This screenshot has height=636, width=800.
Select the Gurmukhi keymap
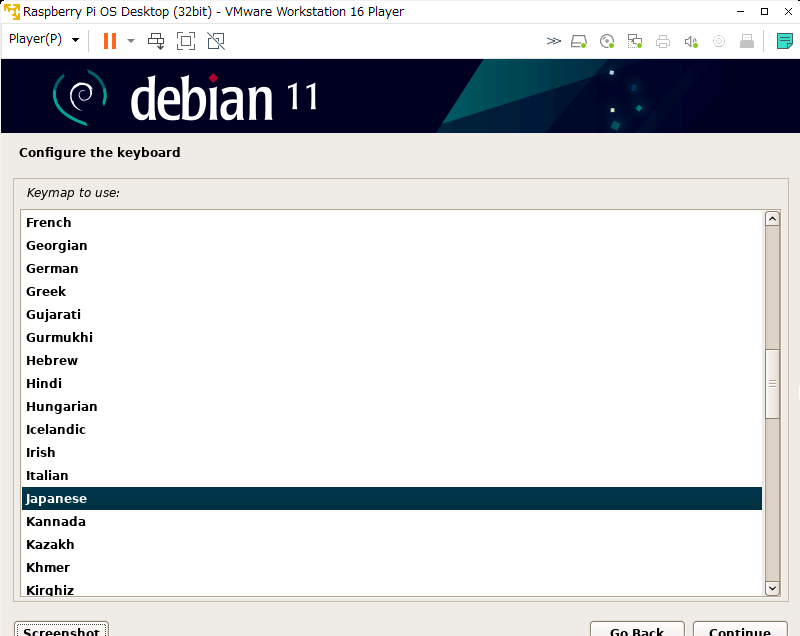click(x=392, y=337)
